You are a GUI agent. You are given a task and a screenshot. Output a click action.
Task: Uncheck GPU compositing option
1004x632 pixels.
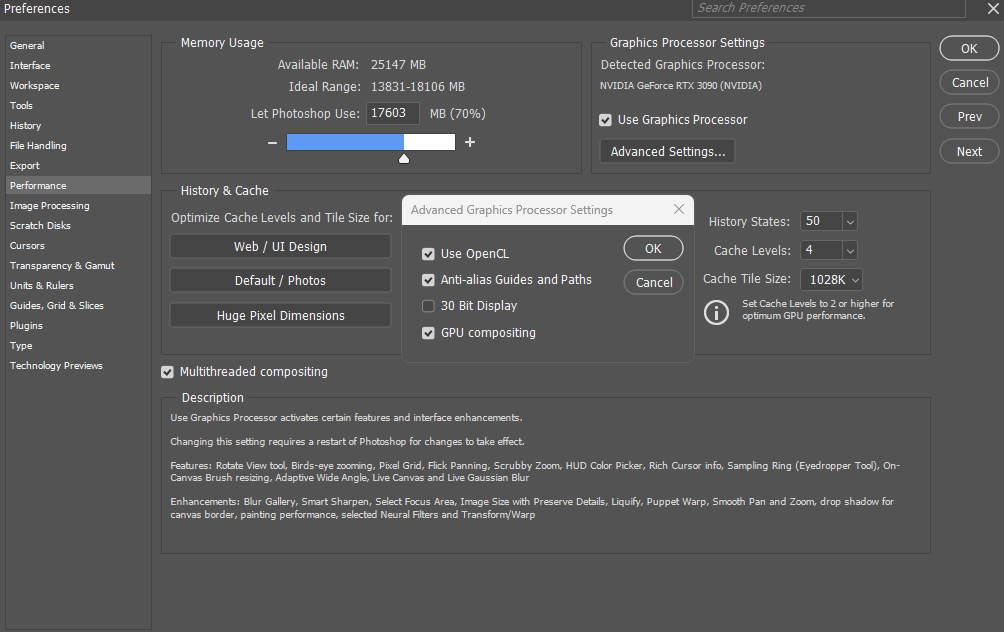(428, 333)
